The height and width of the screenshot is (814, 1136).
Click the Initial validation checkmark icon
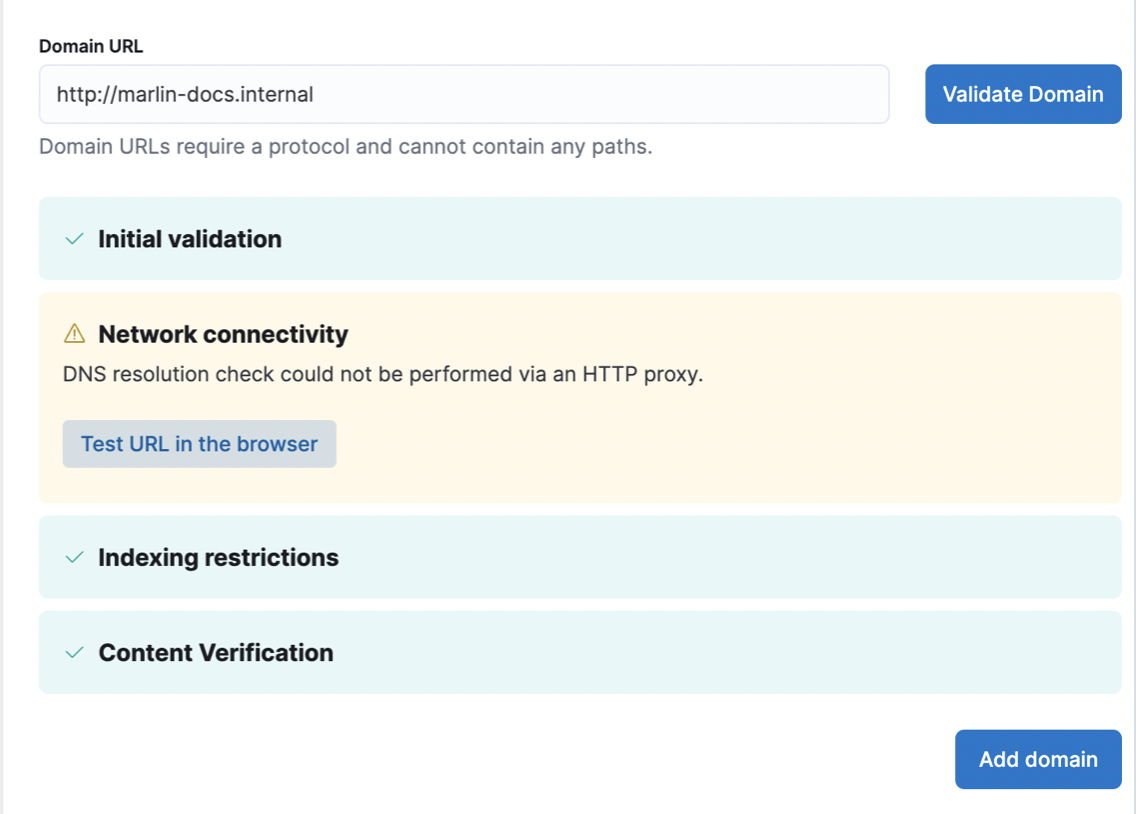pos(73,239)
